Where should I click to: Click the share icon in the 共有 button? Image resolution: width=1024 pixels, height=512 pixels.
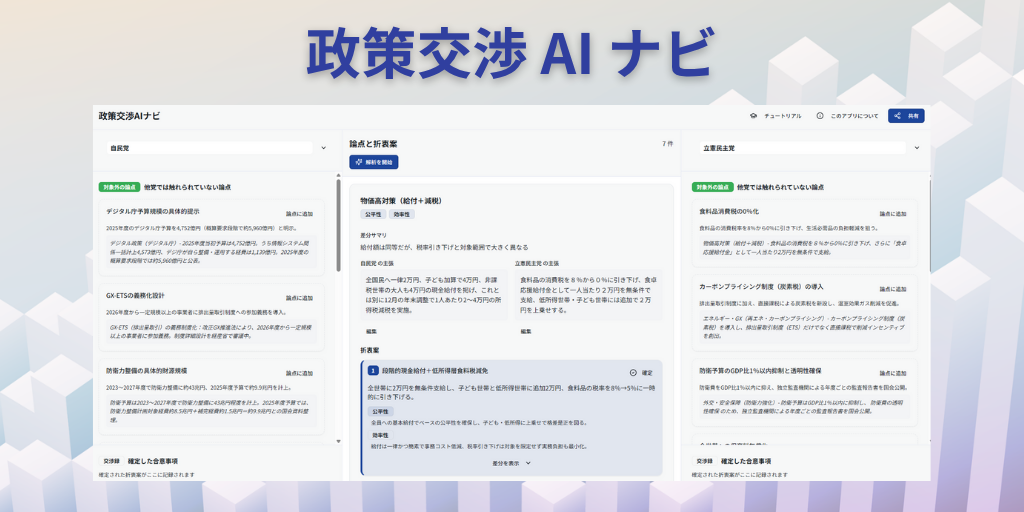point(899,116)
